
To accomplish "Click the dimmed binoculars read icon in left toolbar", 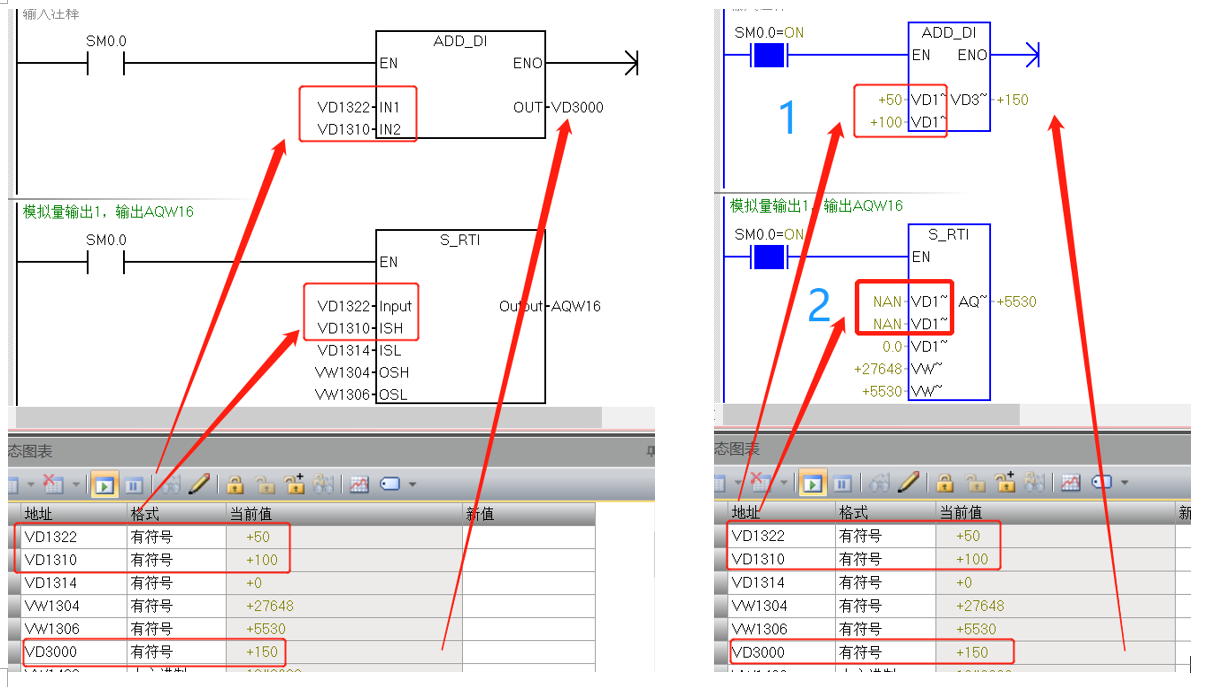I will click(x=170, y=485).
